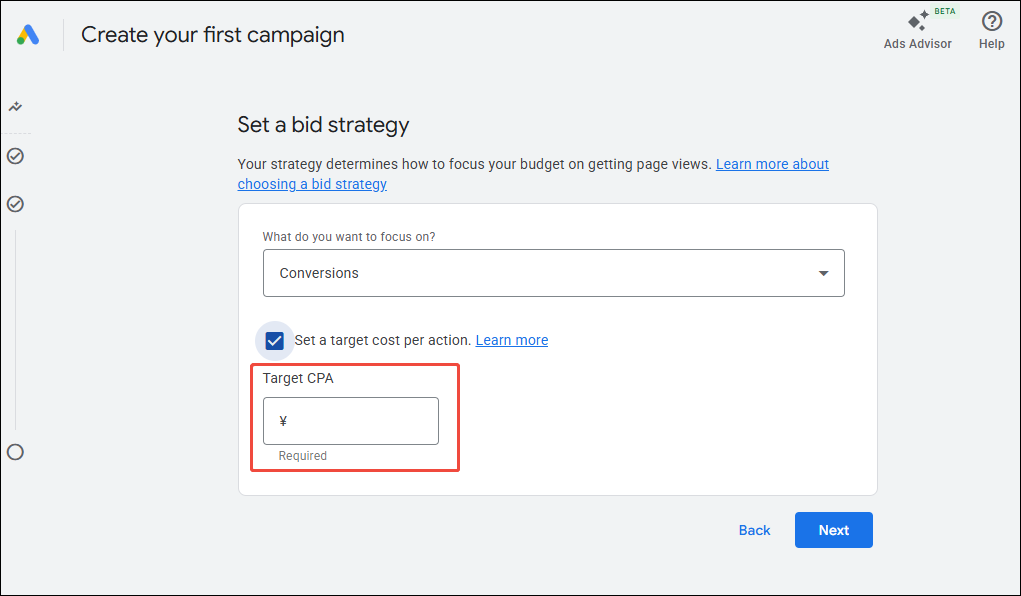Click the BETA badge on Ads Advisor
1021x596 pixels.
pos(943,11)
